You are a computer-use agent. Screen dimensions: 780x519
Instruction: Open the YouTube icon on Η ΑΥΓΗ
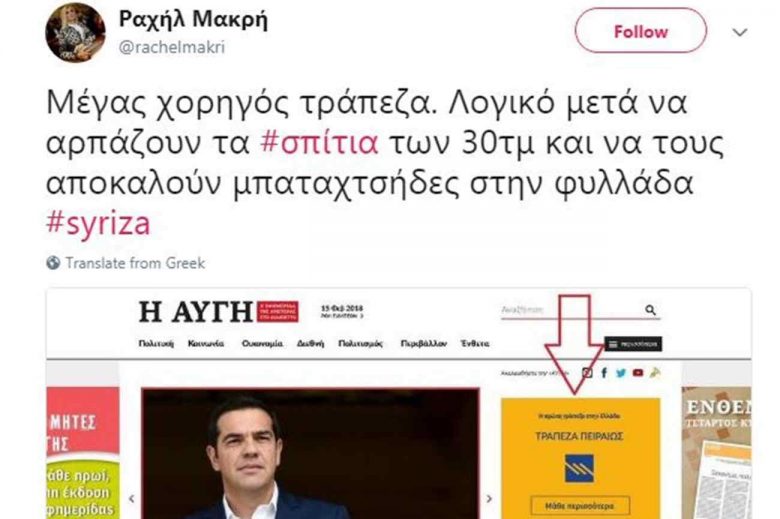pyautogui.click(x=638, y=372)
